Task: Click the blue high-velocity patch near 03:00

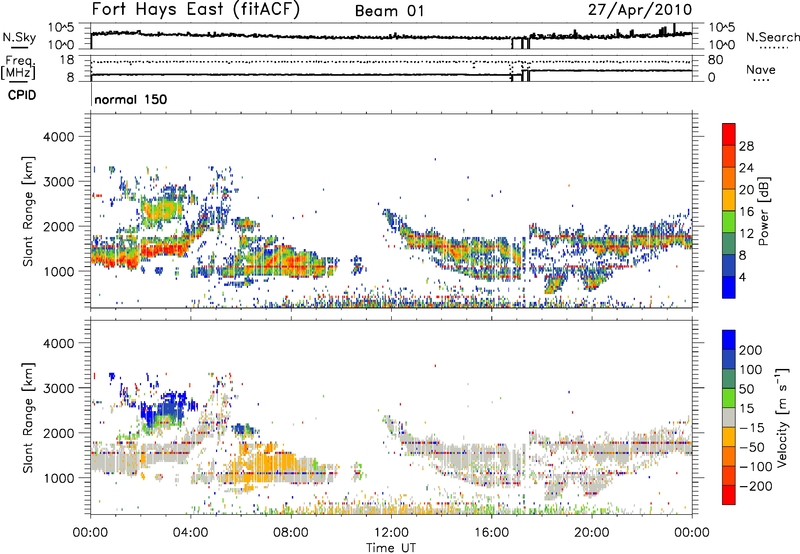Action: click(164, 408)
